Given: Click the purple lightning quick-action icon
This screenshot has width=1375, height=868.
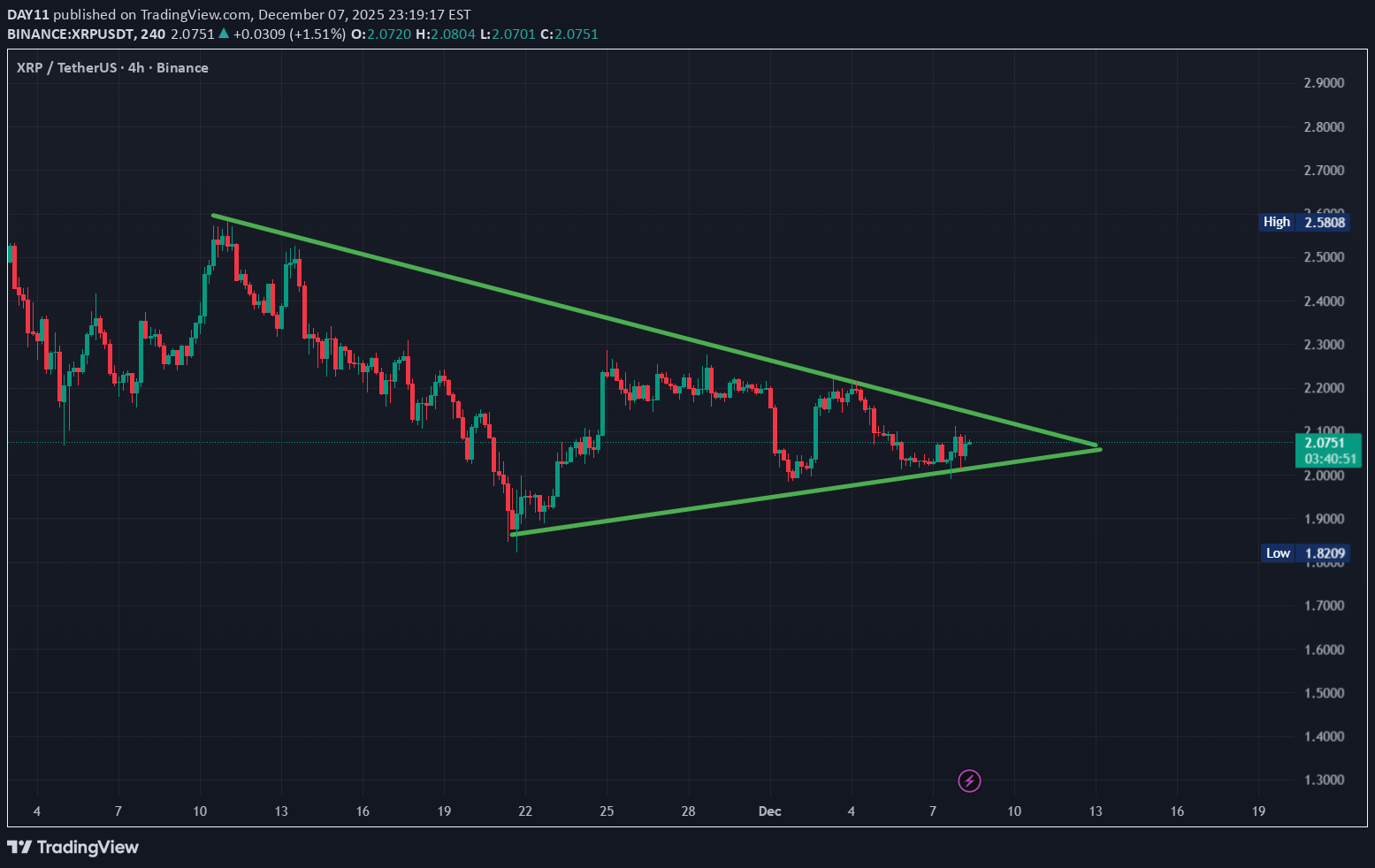Looking at the screenshot, I should point(970,780).
